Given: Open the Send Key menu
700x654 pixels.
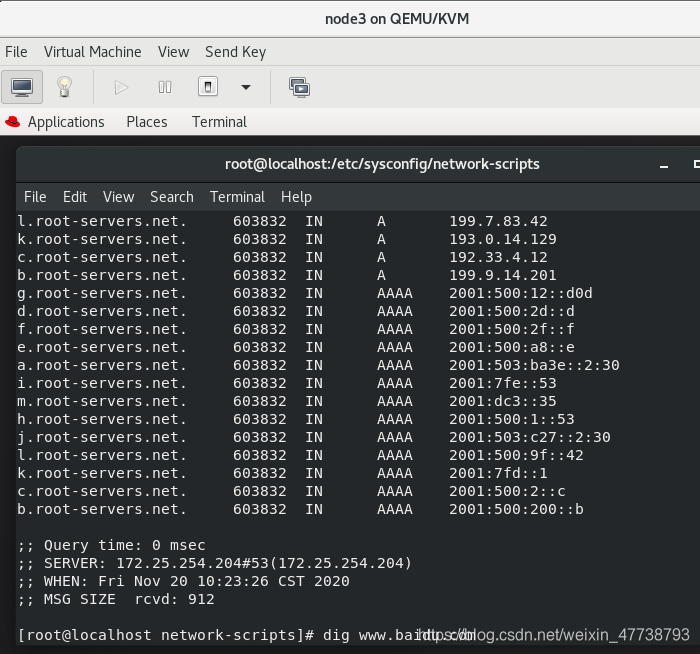Looking at the screenshot, I should click(235, 52).
